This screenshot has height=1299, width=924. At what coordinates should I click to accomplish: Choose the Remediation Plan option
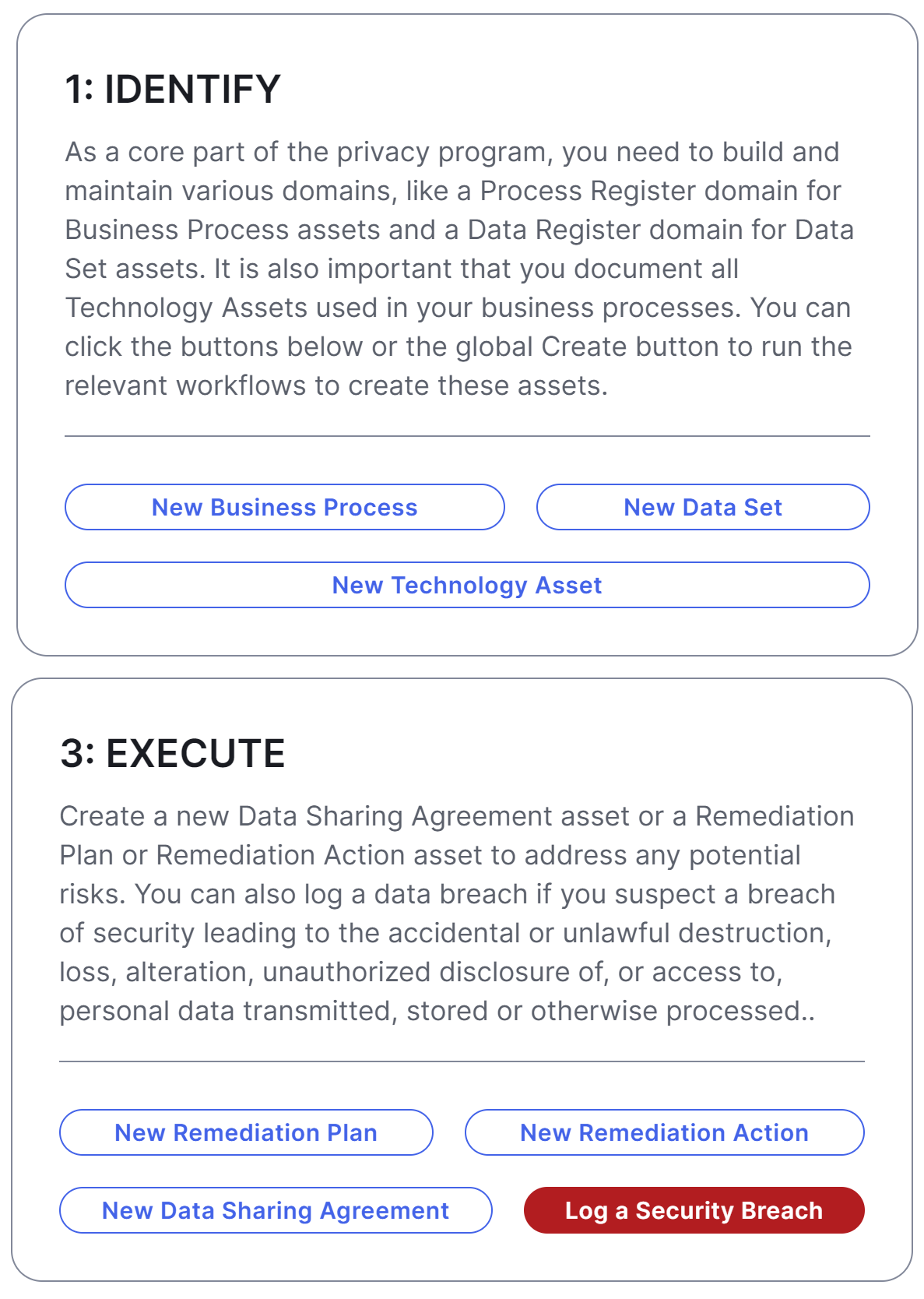[x=246, y=1133]
